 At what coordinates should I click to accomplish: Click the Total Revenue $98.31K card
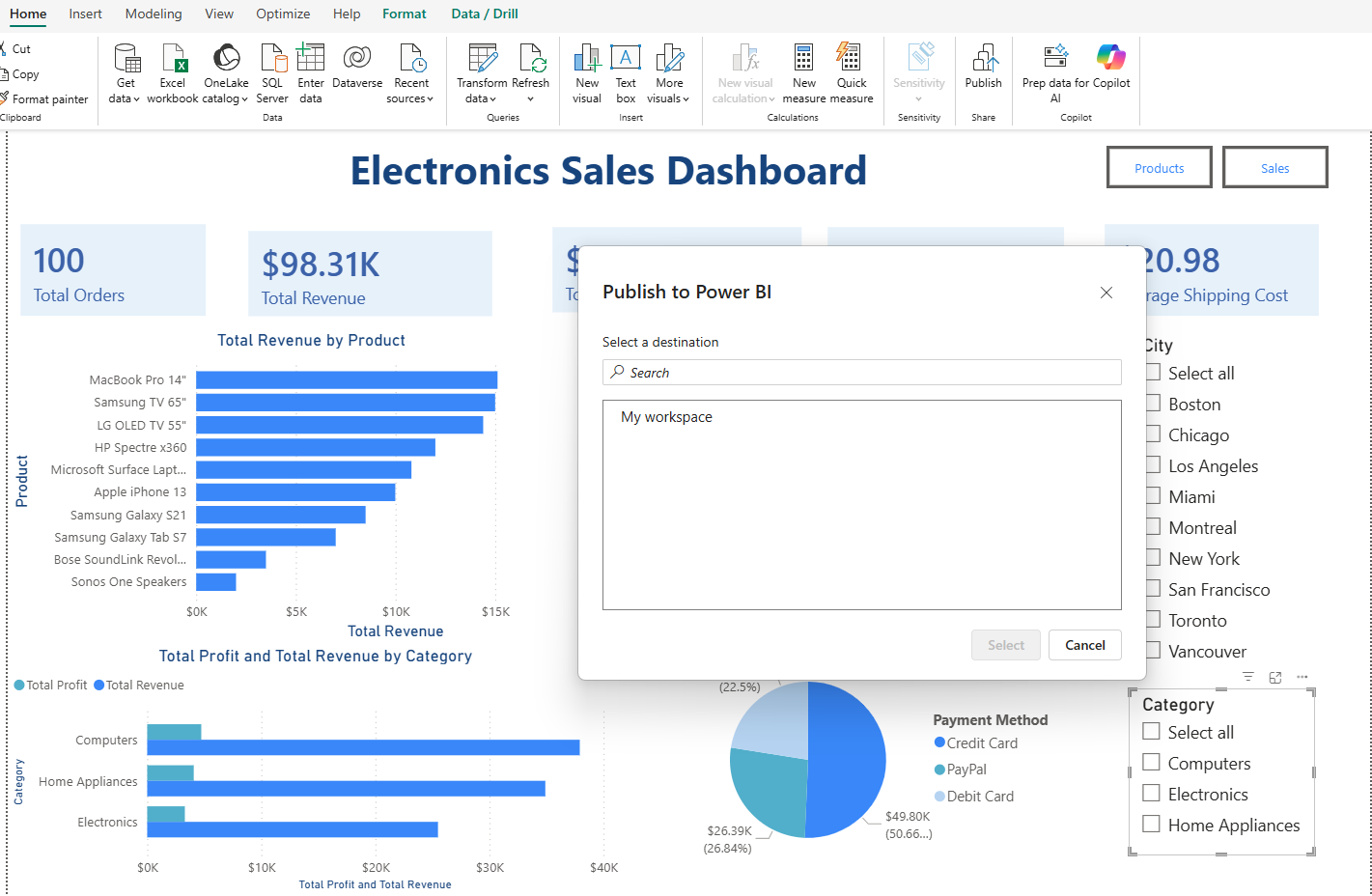[x=370, y=273]
